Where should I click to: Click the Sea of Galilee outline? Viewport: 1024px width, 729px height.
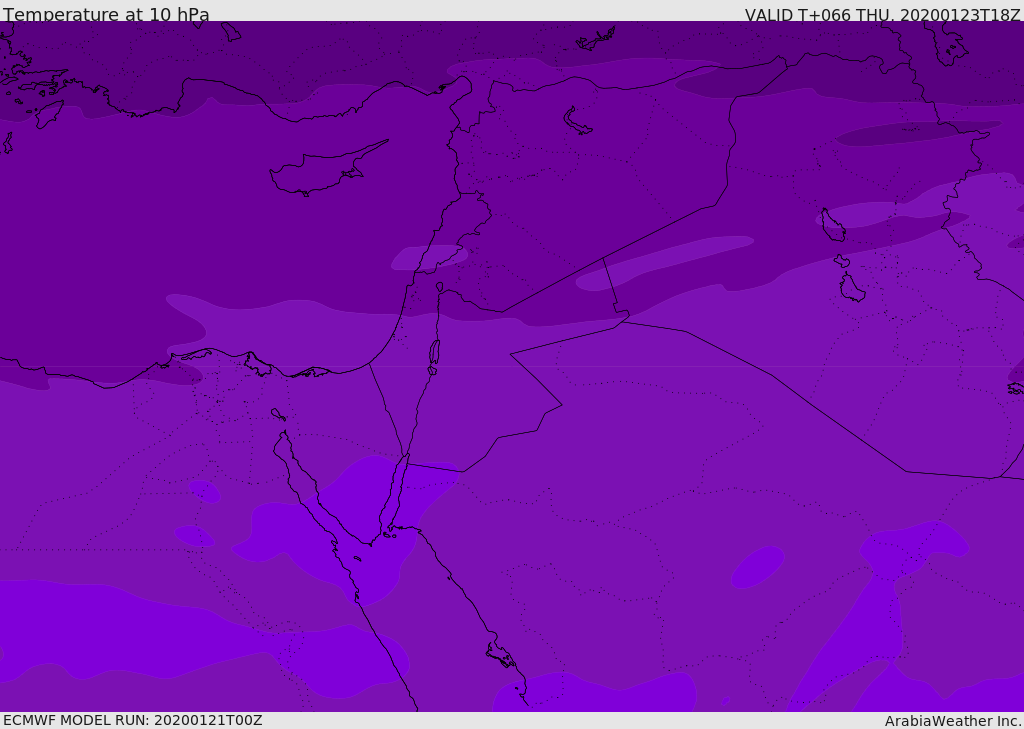(x=440, y=287)
